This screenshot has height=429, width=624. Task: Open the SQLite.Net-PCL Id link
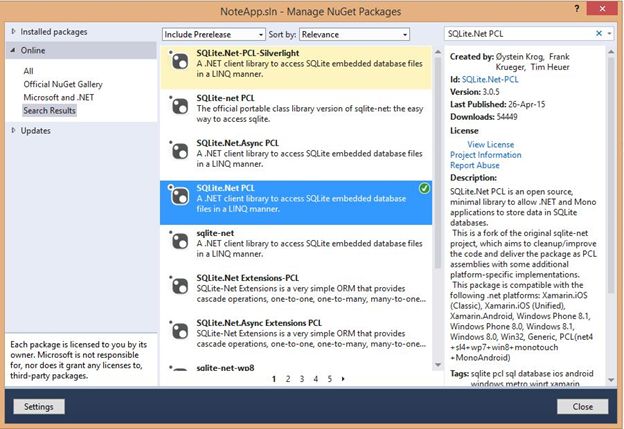tap(490, 80)
